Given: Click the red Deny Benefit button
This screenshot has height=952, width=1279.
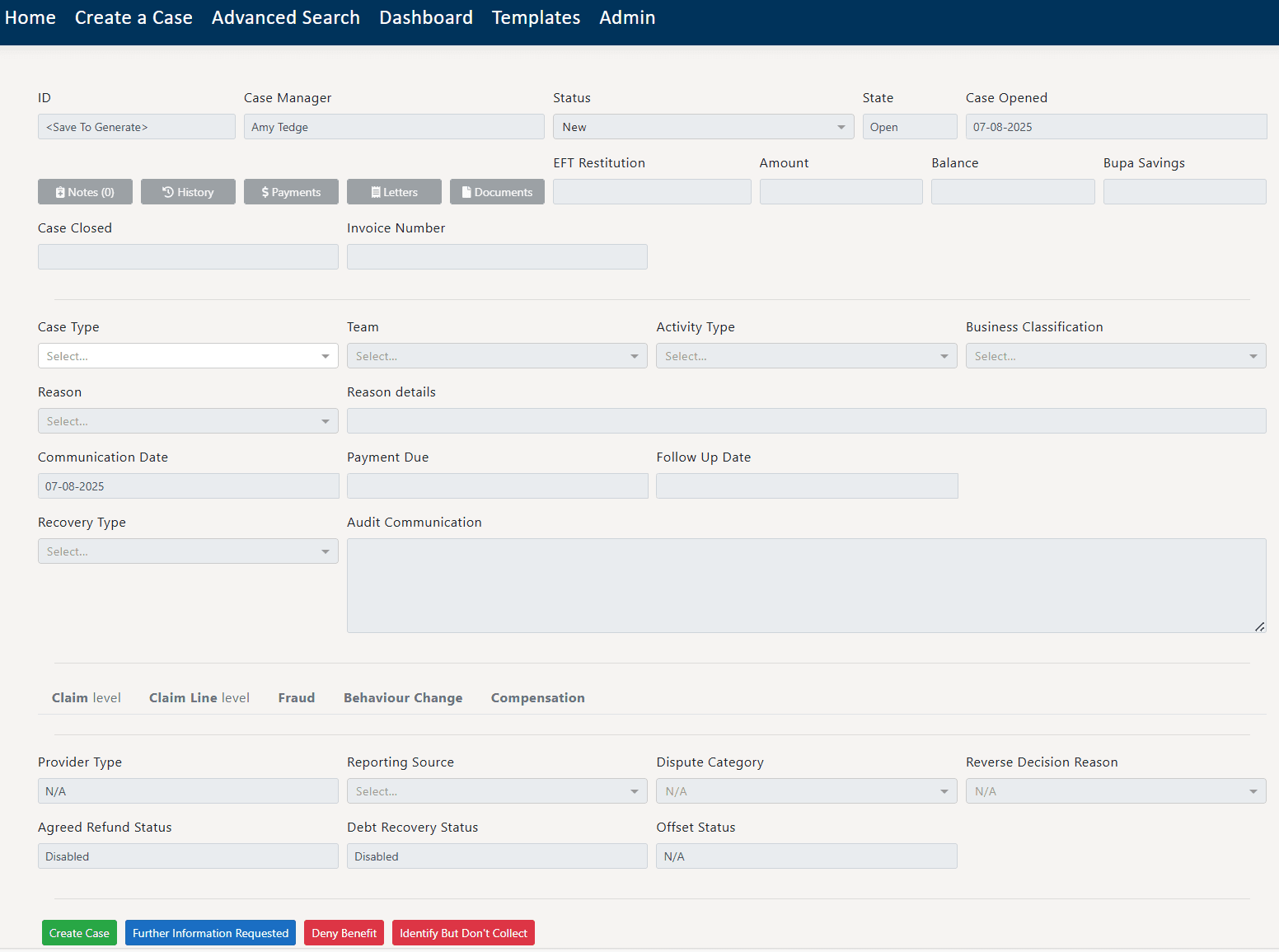Looking at the screenshot, I should tap(344, 933).
